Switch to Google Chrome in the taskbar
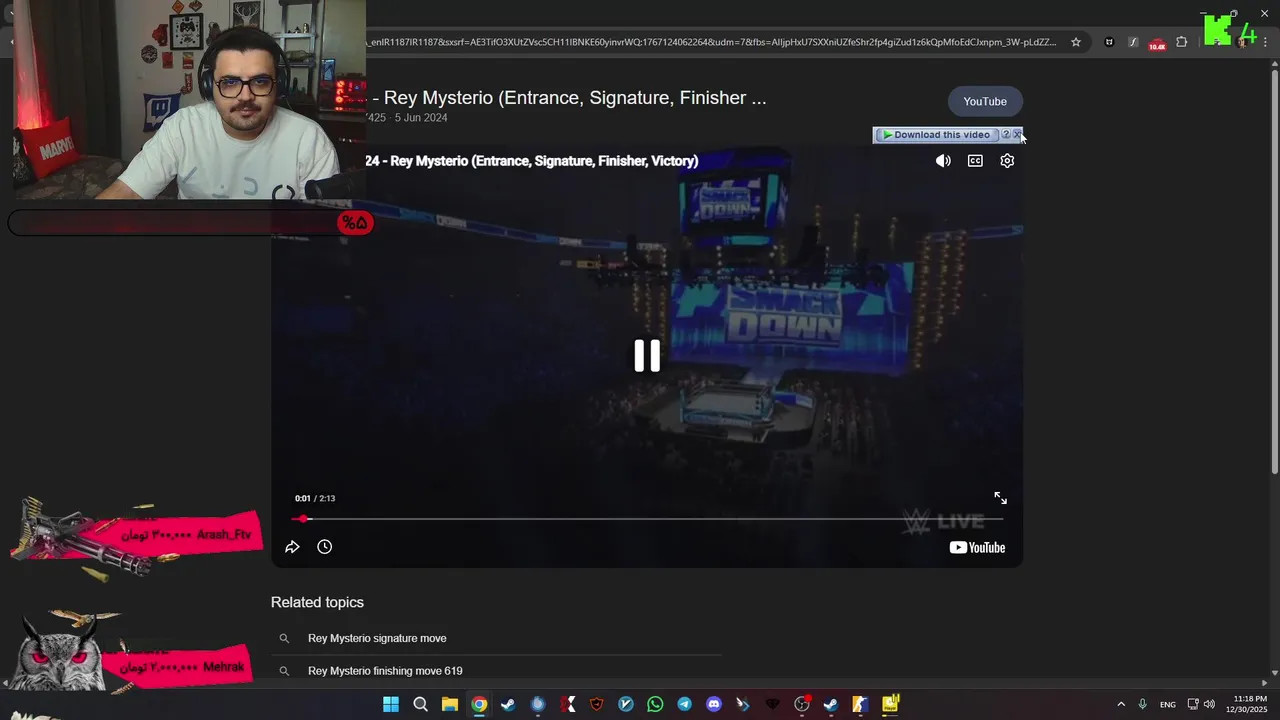This screenshot has width=1280, height=720. click(x=479, y=704)
